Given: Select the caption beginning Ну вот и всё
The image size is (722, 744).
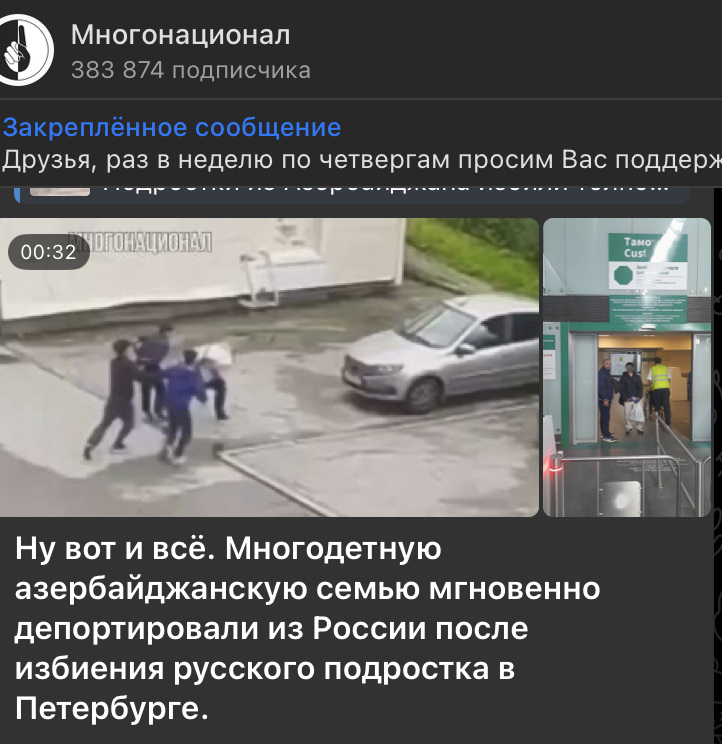Looking at the screenshot, I should pos(307,628).
